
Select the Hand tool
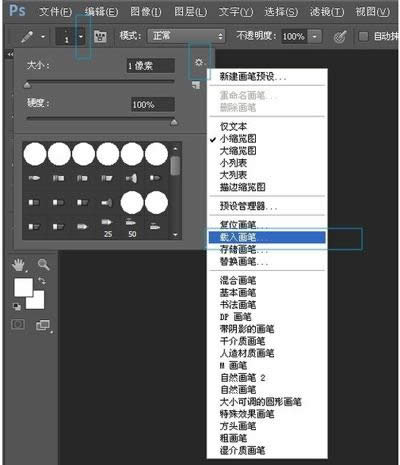(x=19, y=265)
